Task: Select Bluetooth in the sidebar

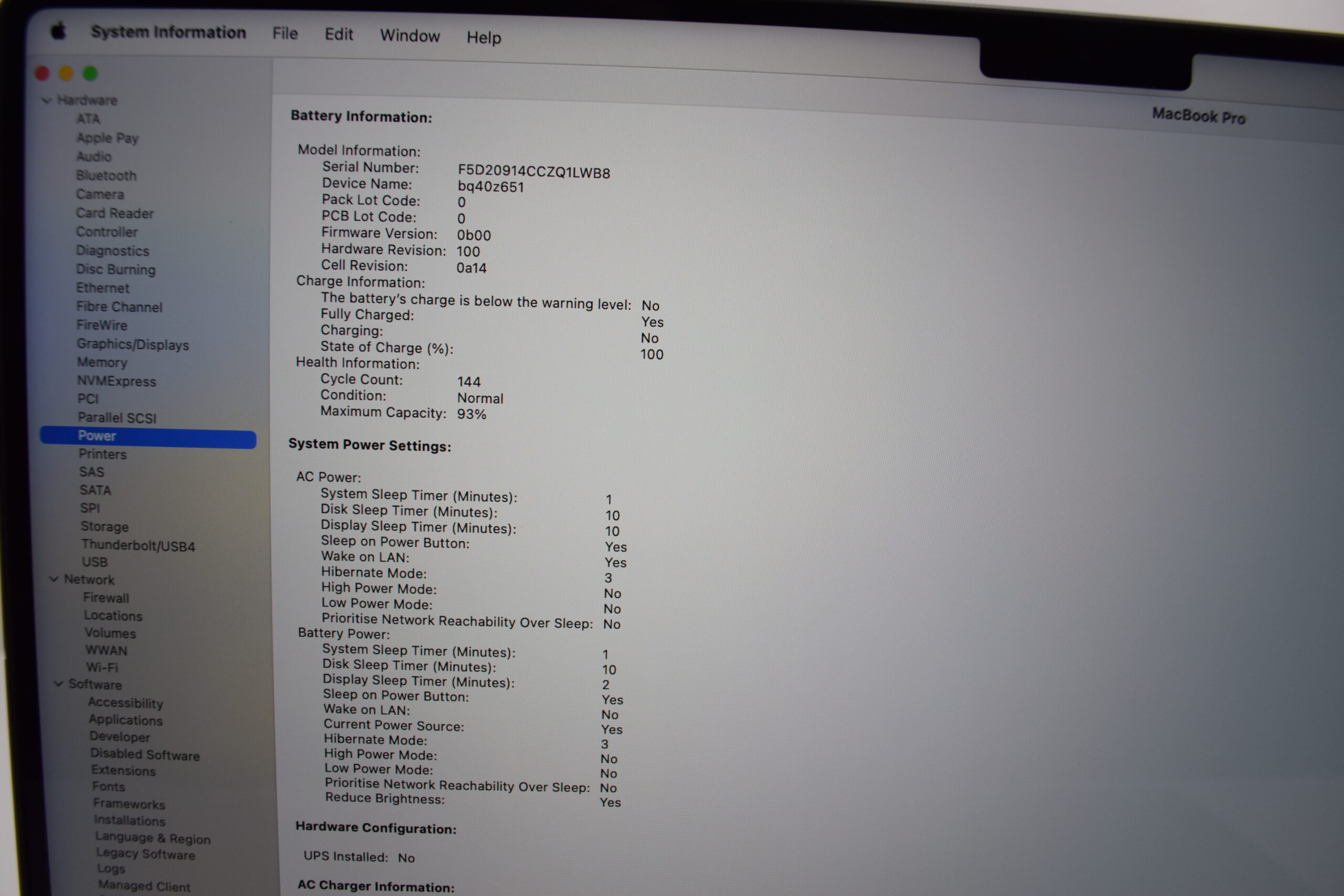Action: click(x=107, y=175)
